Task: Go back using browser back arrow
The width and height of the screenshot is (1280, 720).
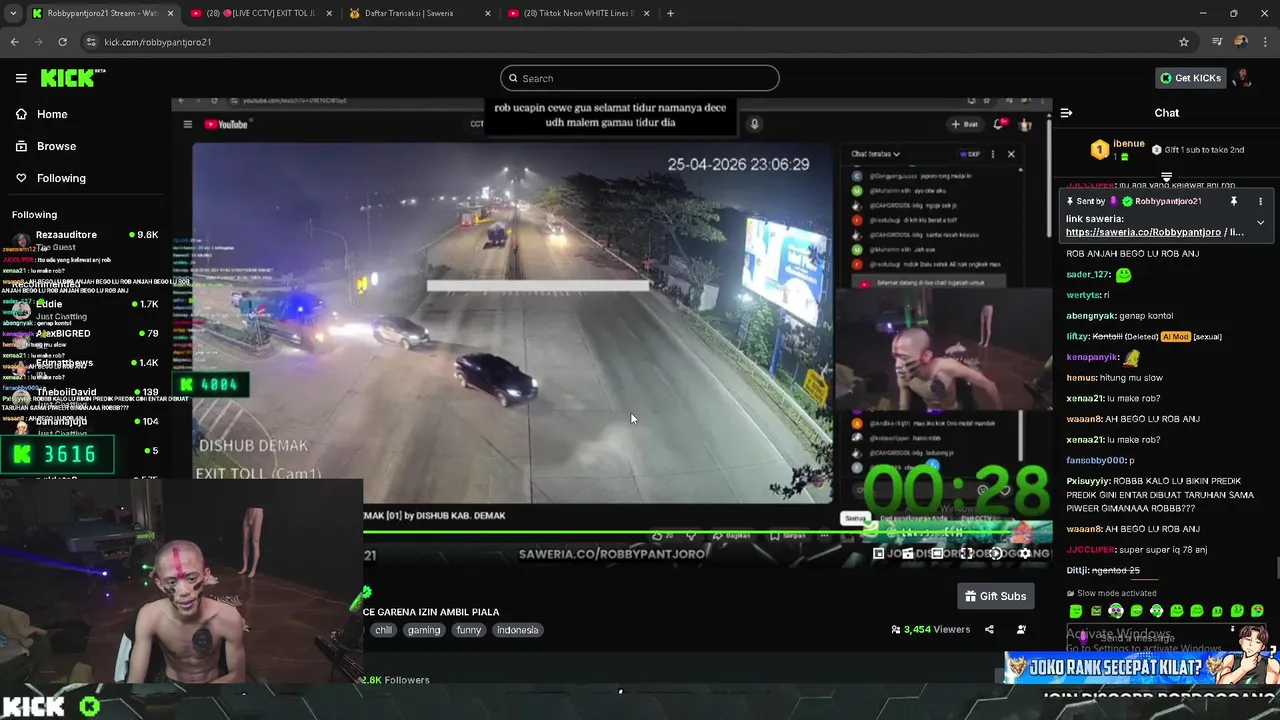Action: (14, 42)
